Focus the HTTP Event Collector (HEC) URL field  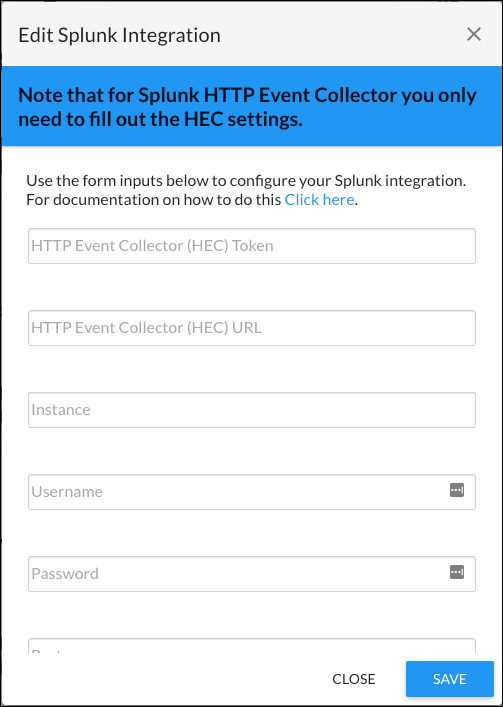click(252, 328)
